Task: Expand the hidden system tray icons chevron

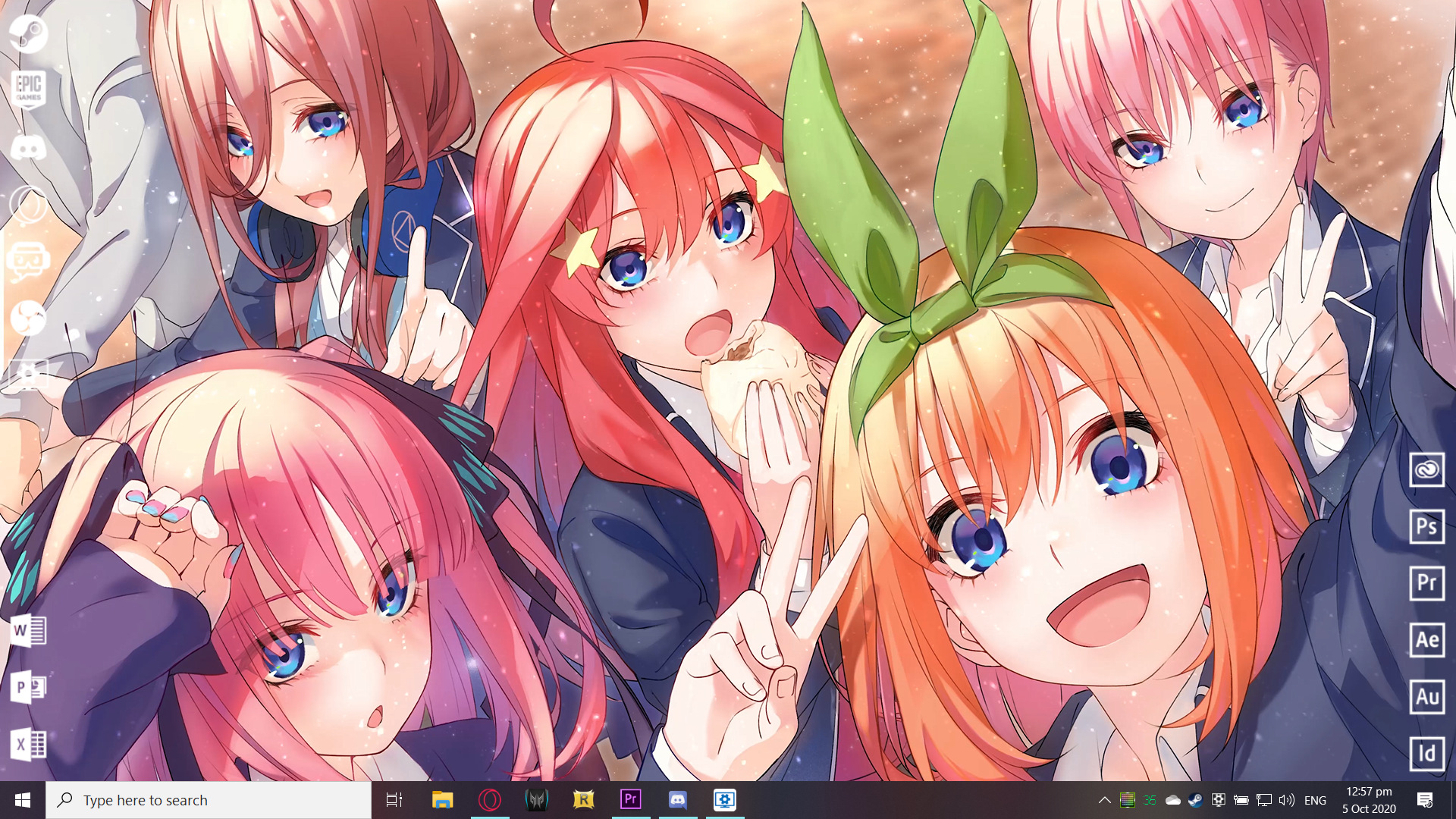Action: 1105,800
